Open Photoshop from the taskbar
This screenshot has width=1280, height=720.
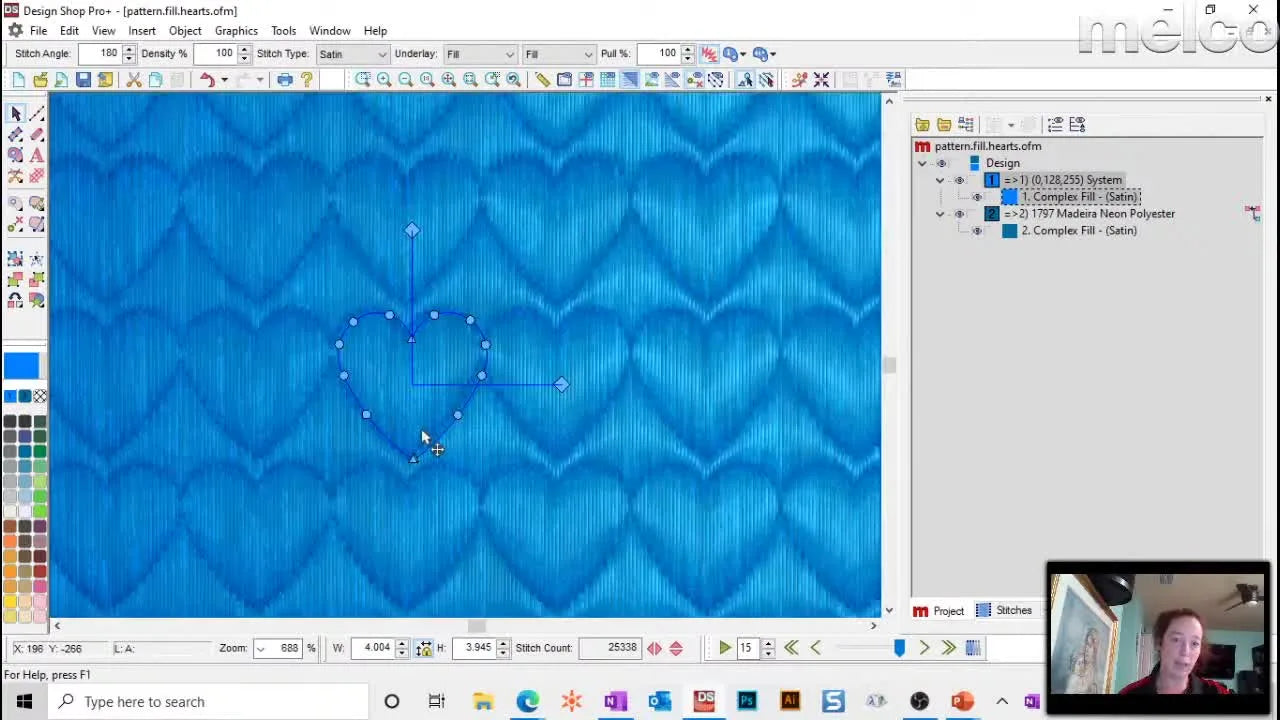coord(747,702)
